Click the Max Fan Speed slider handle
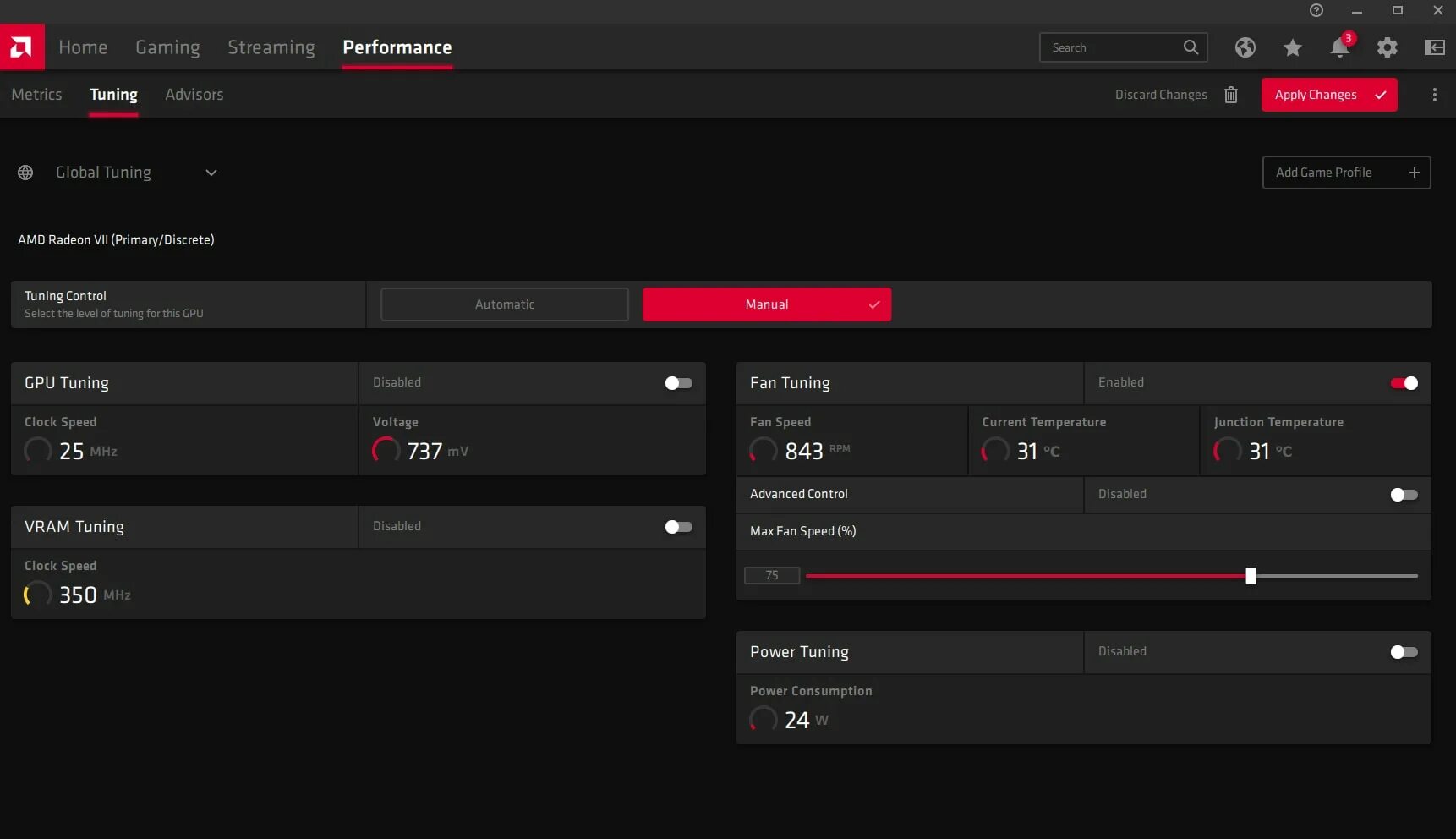 tap(1251, 576)
